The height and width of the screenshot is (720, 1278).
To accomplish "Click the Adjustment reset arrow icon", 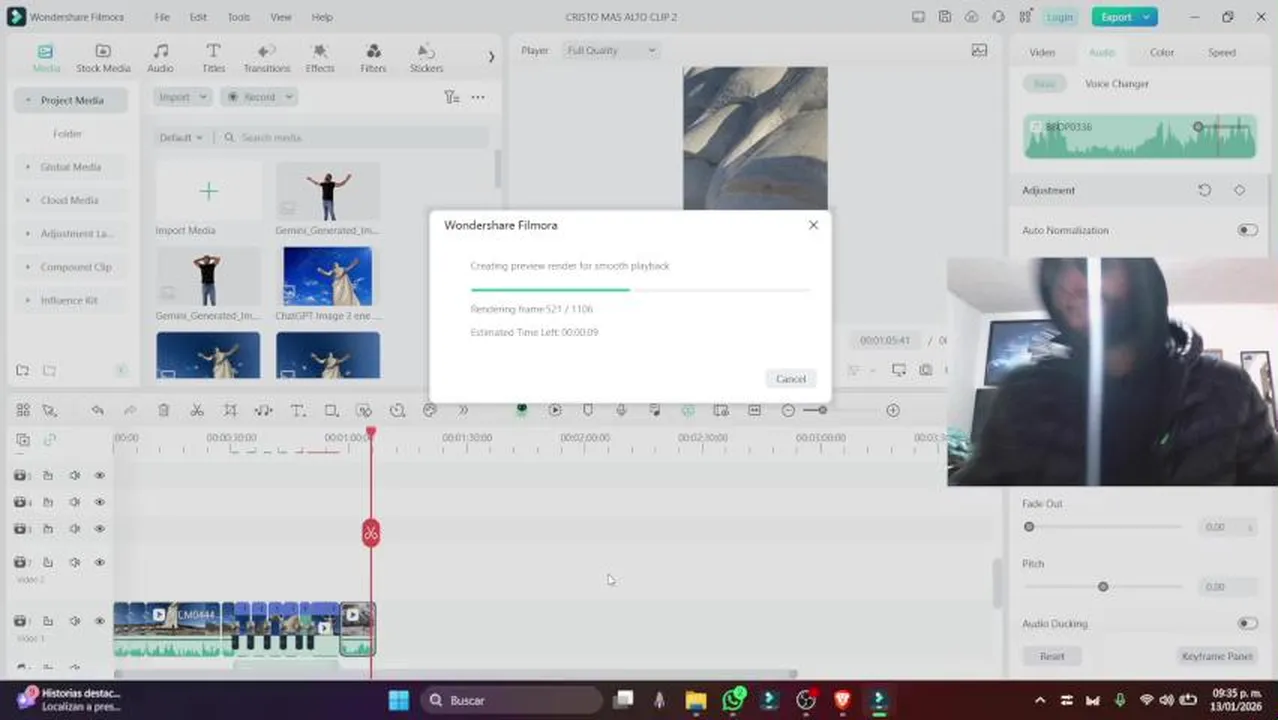I will pos(1204,190).
